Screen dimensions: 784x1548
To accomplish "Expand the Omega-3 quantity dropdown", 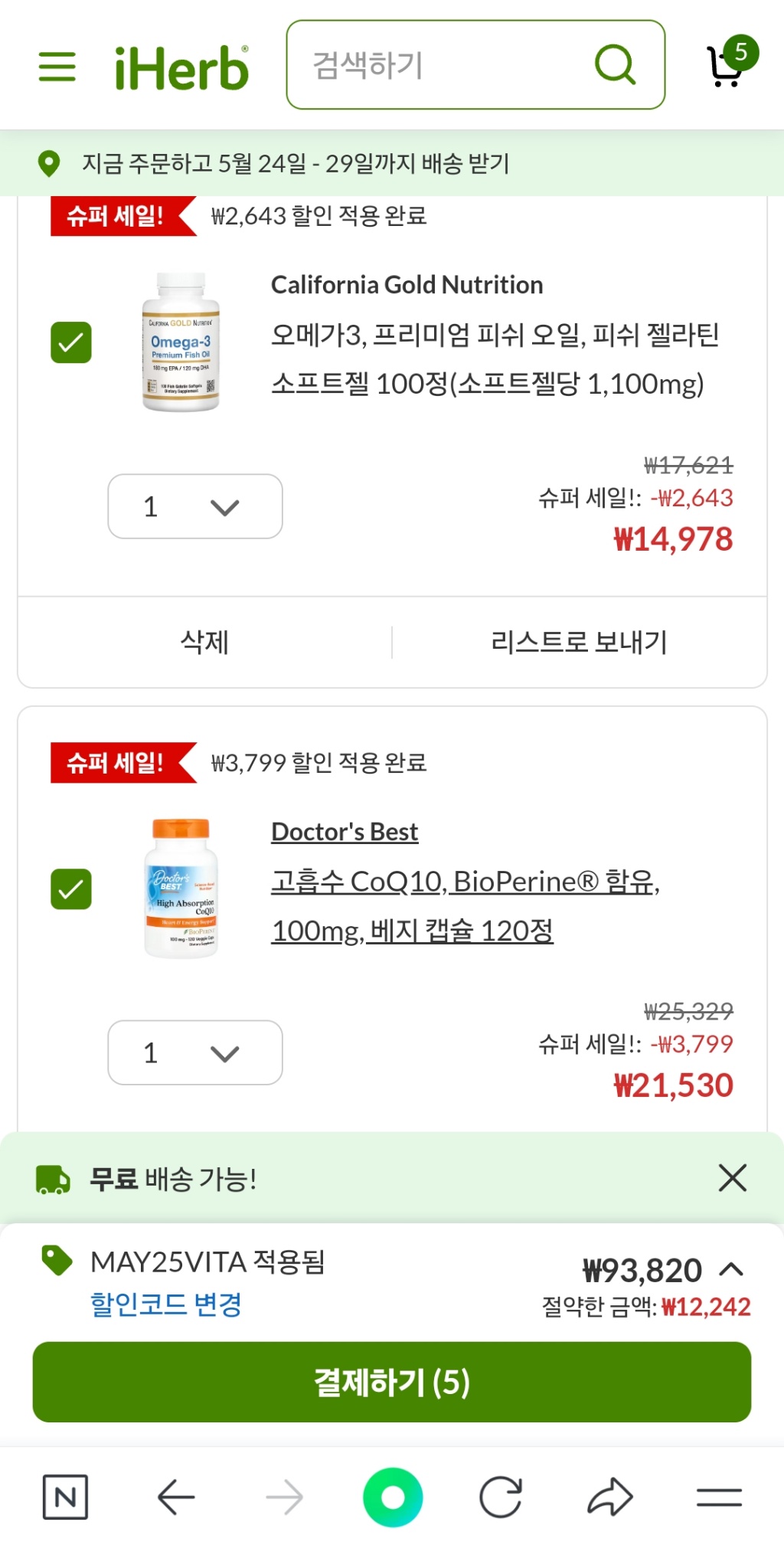I will click(195, 506).
